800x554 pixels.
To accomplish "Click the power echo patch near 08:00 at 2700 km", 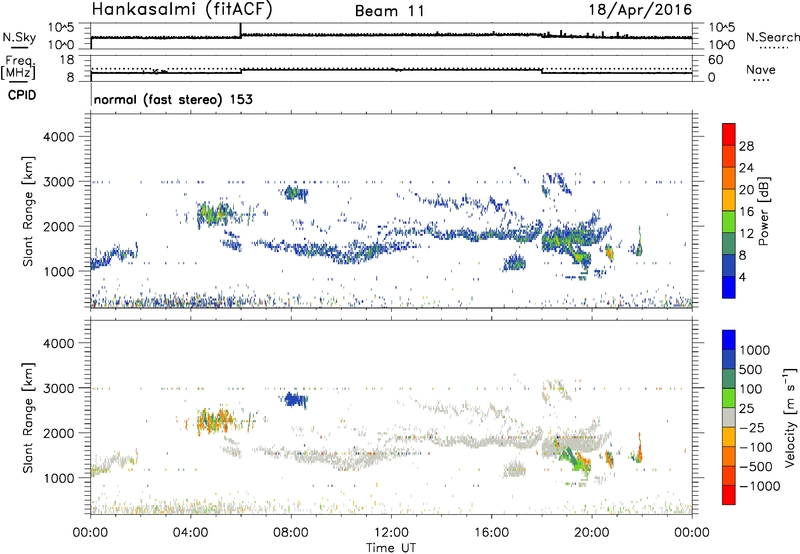I will click(x=294, y=193).
